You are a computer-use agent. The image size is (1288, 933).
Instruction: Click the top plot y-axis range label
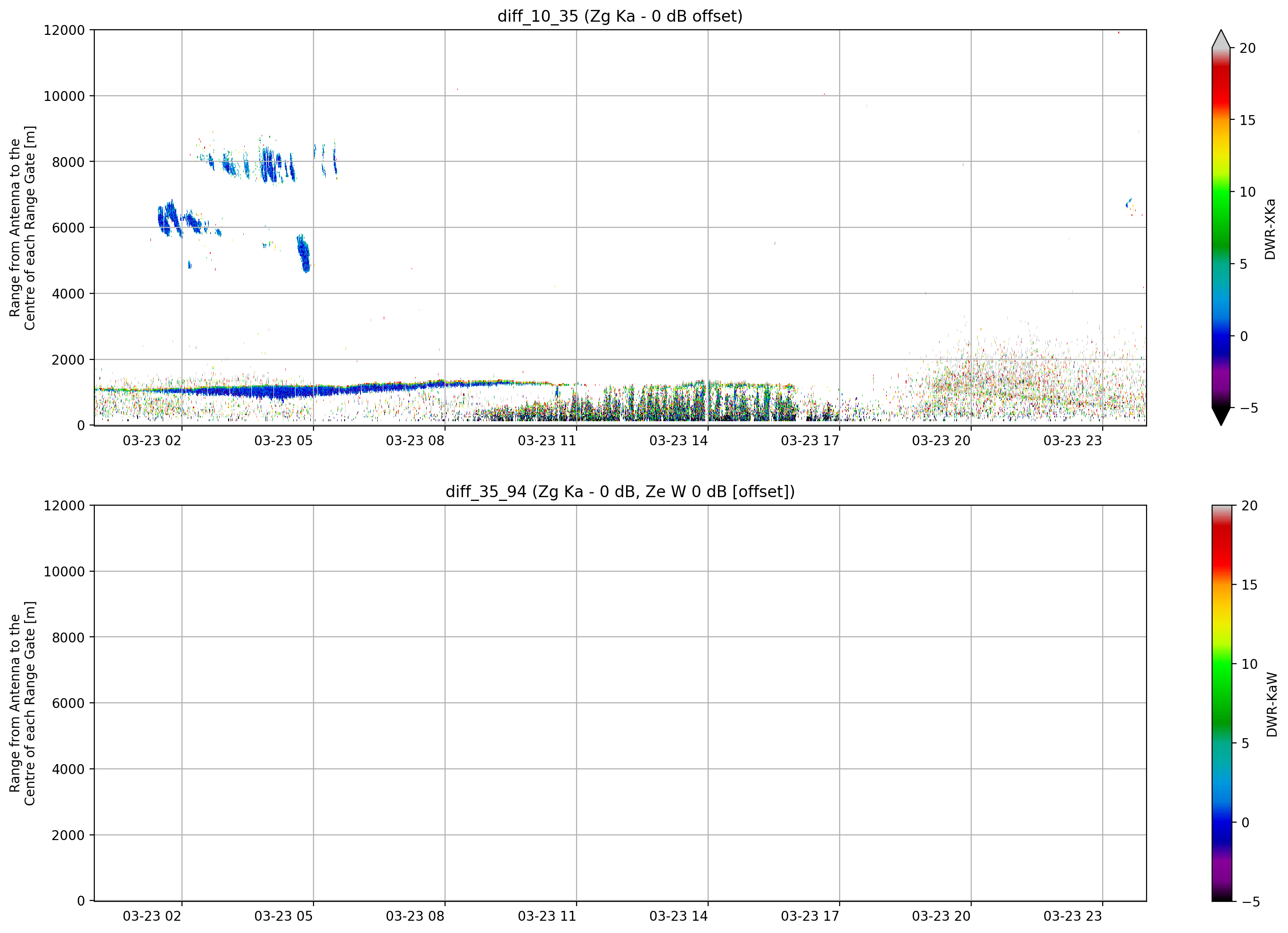point(22,228)
